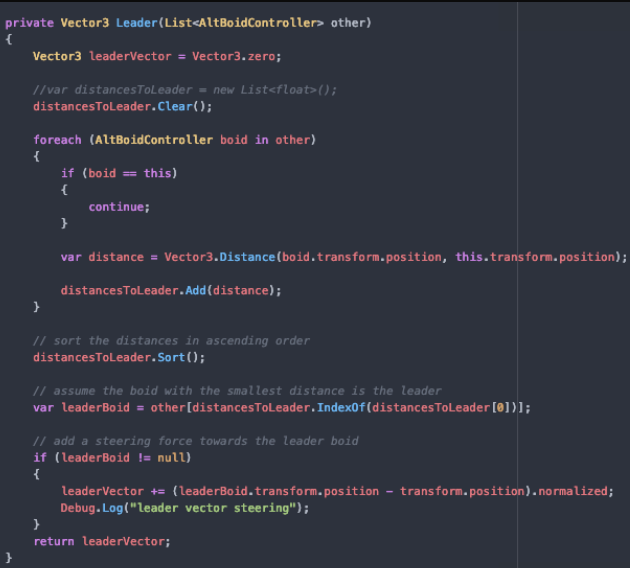The image size is (630, 568).
Task: Click the 'Distance' method in Vector3.Distance
Action: [247, 257]
